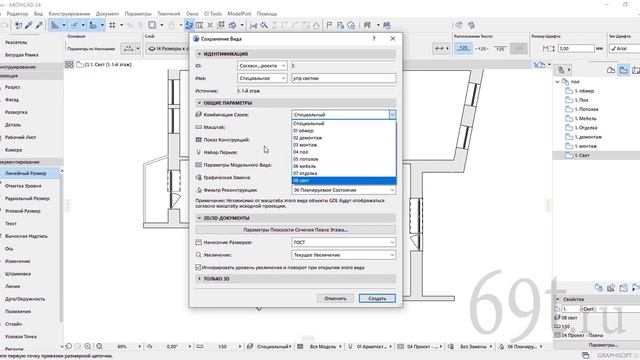Click the Zoom In magnifier in status bar
The height and width of the screenshot is (360, 640).
tap(88, 347)
